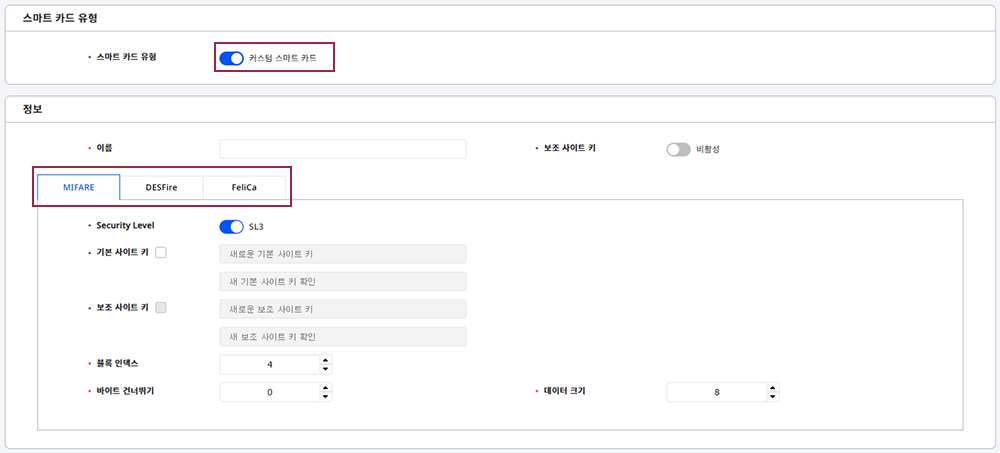
Task: Check the 기본 사이트 키 checkbox
Action: click(x=161, y=253)
